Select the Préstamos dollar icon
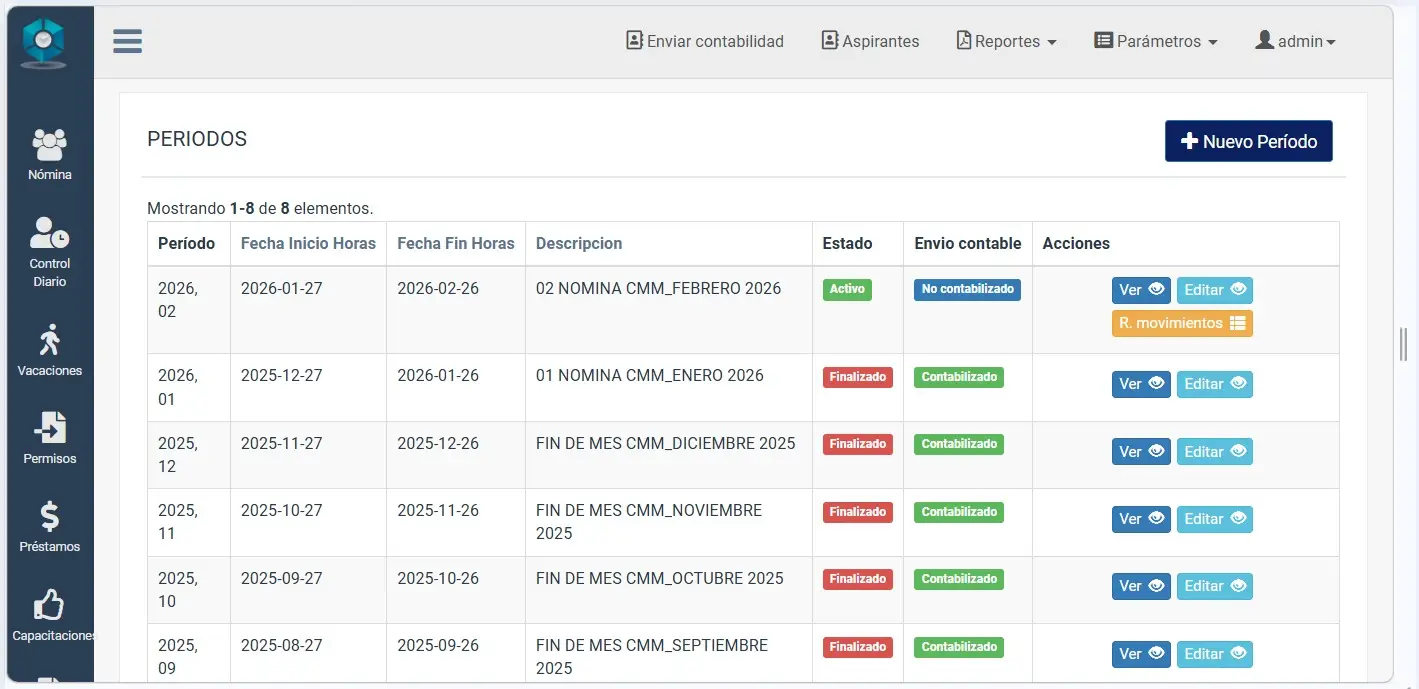Viewport: 1419px width, 689px height. tap(49, 526)
